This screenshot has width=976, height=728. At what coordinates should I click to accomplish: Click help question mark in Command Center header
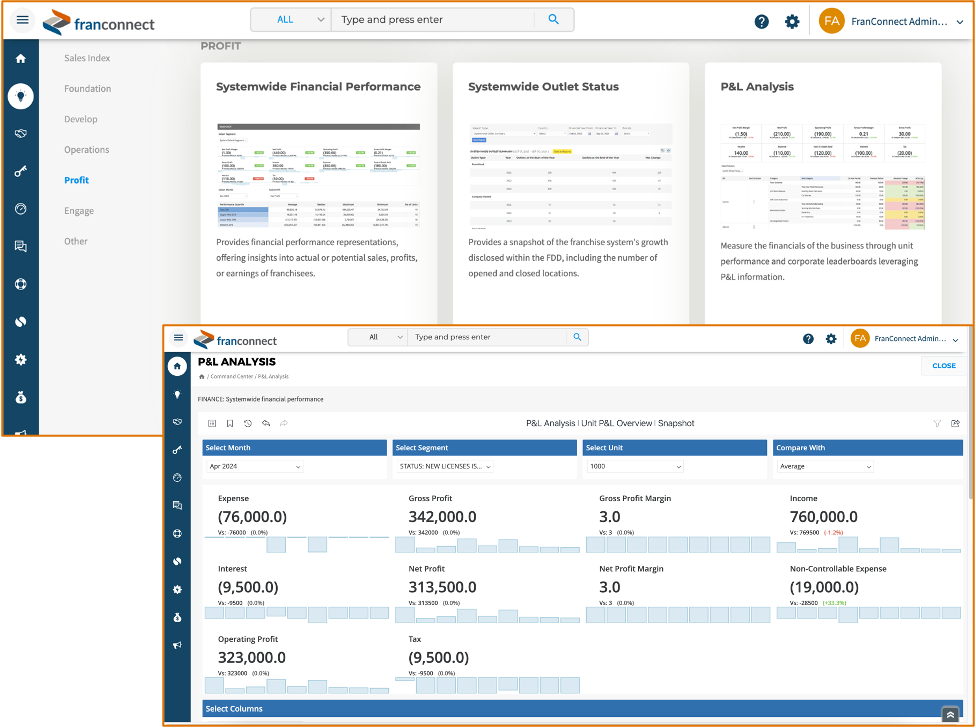[x=762, y=22]
